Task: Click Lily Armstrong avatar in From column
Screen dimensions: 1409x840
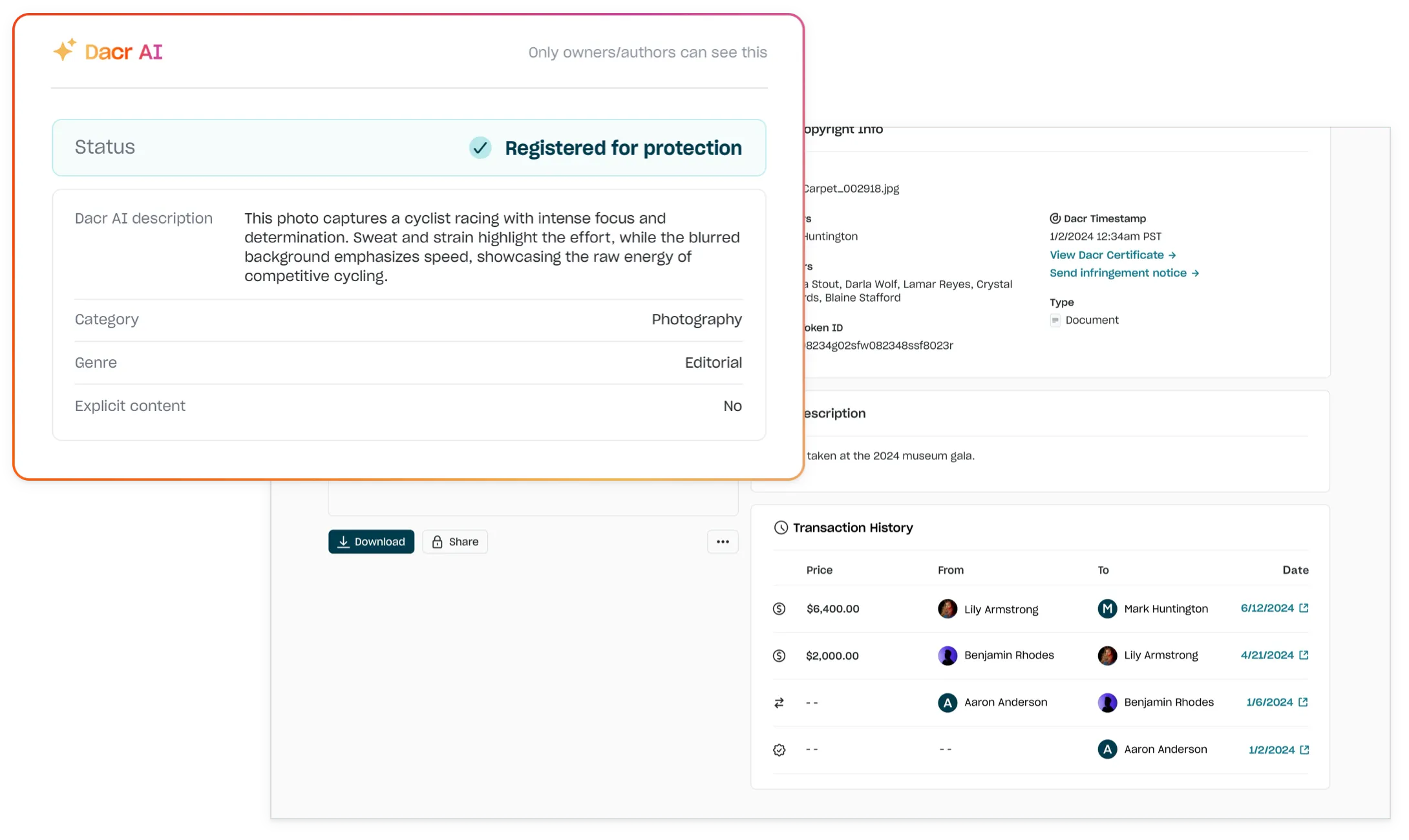Action: [948, 609]
